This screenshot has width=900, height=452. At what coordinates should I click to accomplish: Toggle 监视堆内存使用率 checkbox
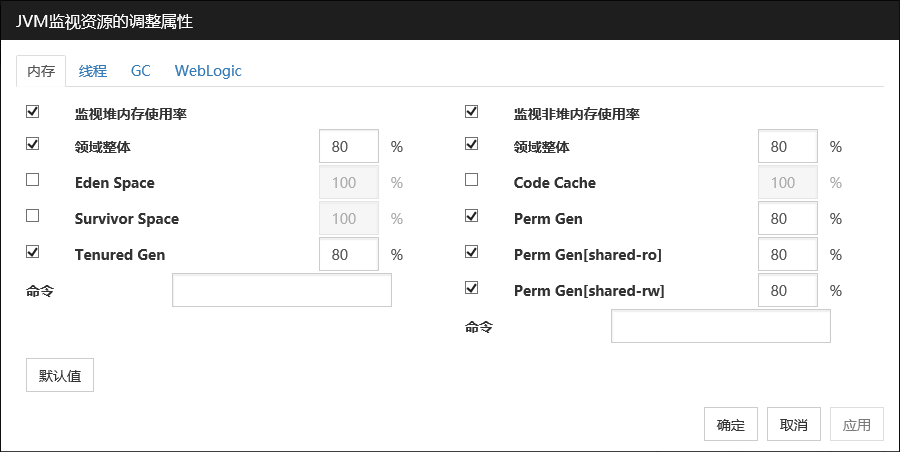tap(32, 111)
